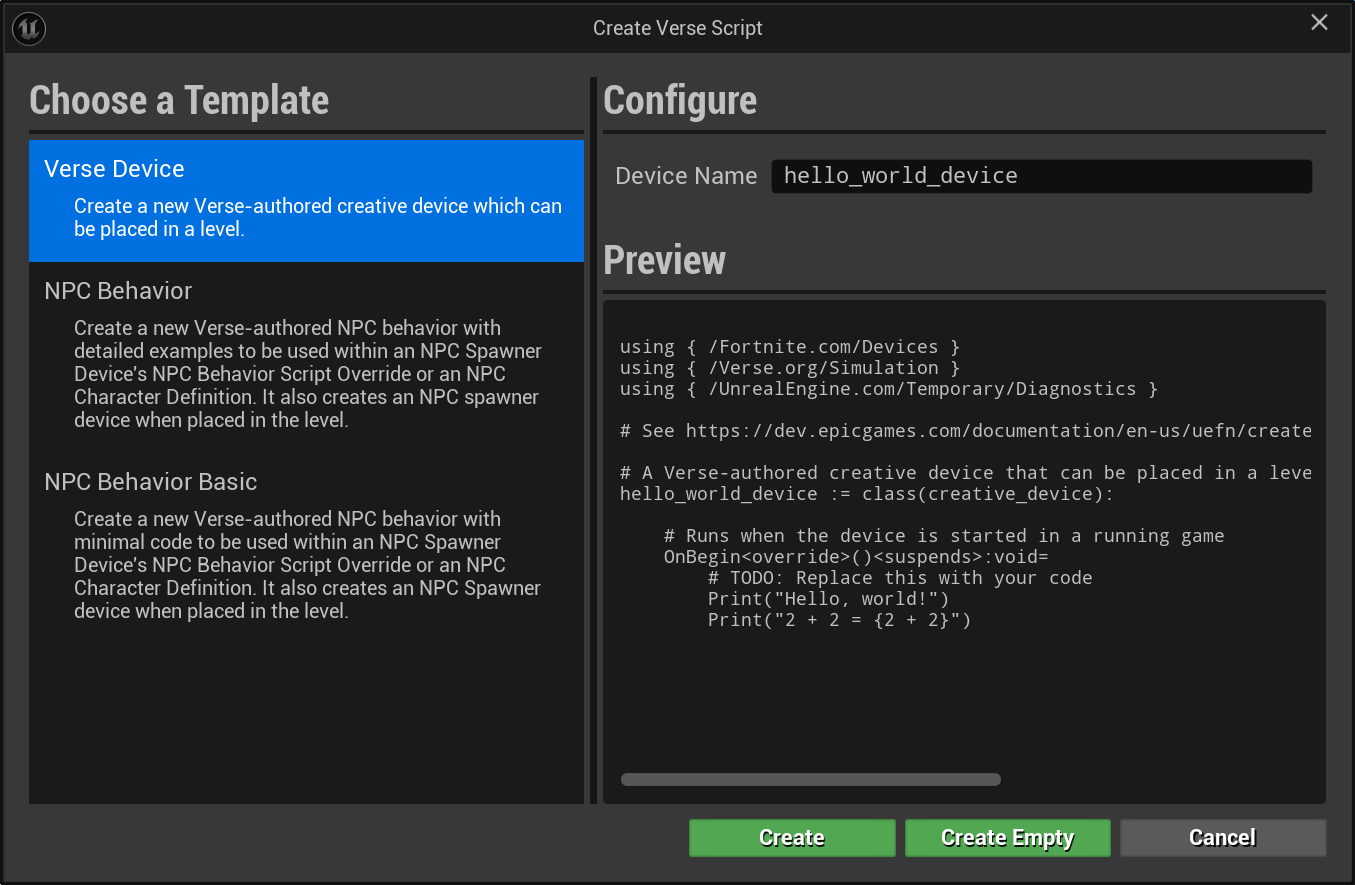Screen dimensions: 1355x885
Task: Click the Device Name text field
Action: [x=1040, y=176]
